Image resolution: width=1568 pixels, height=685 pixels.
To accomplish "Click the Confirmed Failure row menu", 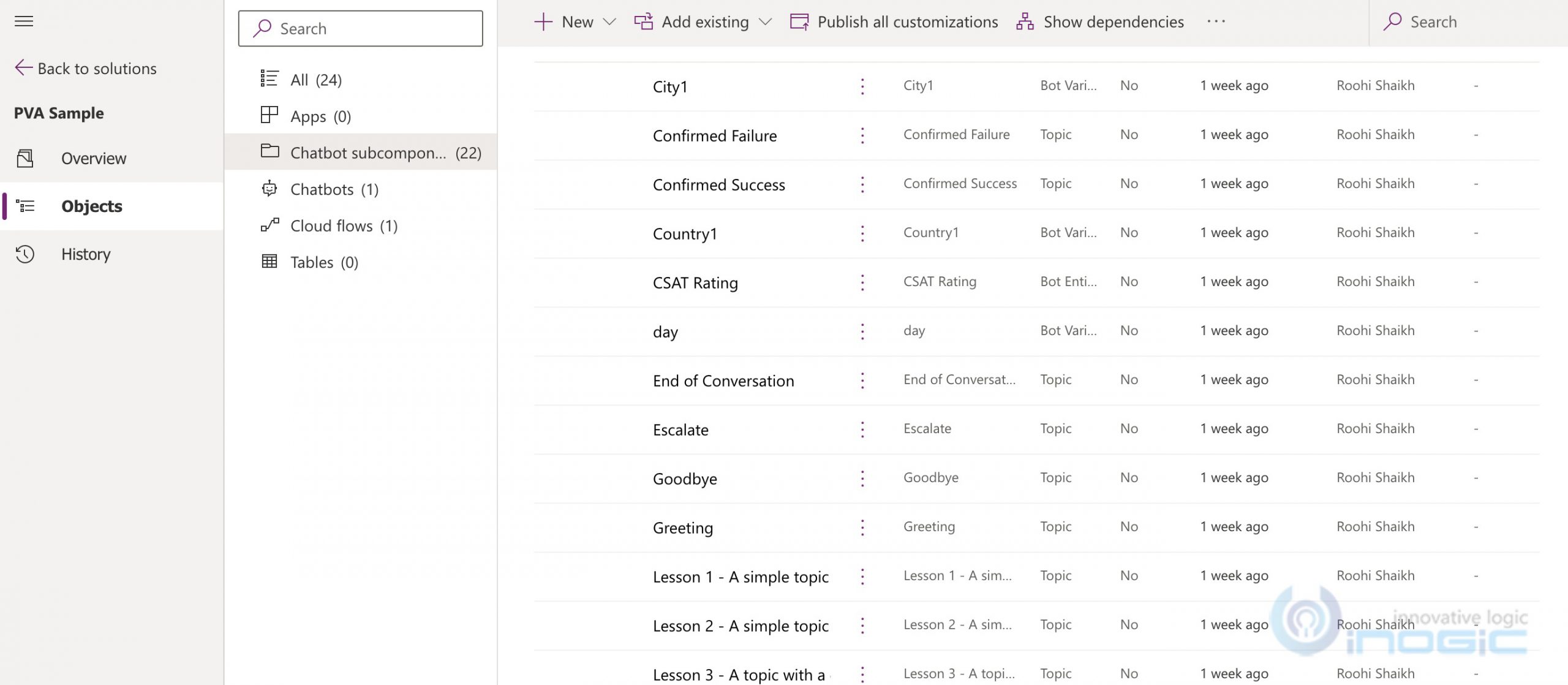I will point(863,134).
